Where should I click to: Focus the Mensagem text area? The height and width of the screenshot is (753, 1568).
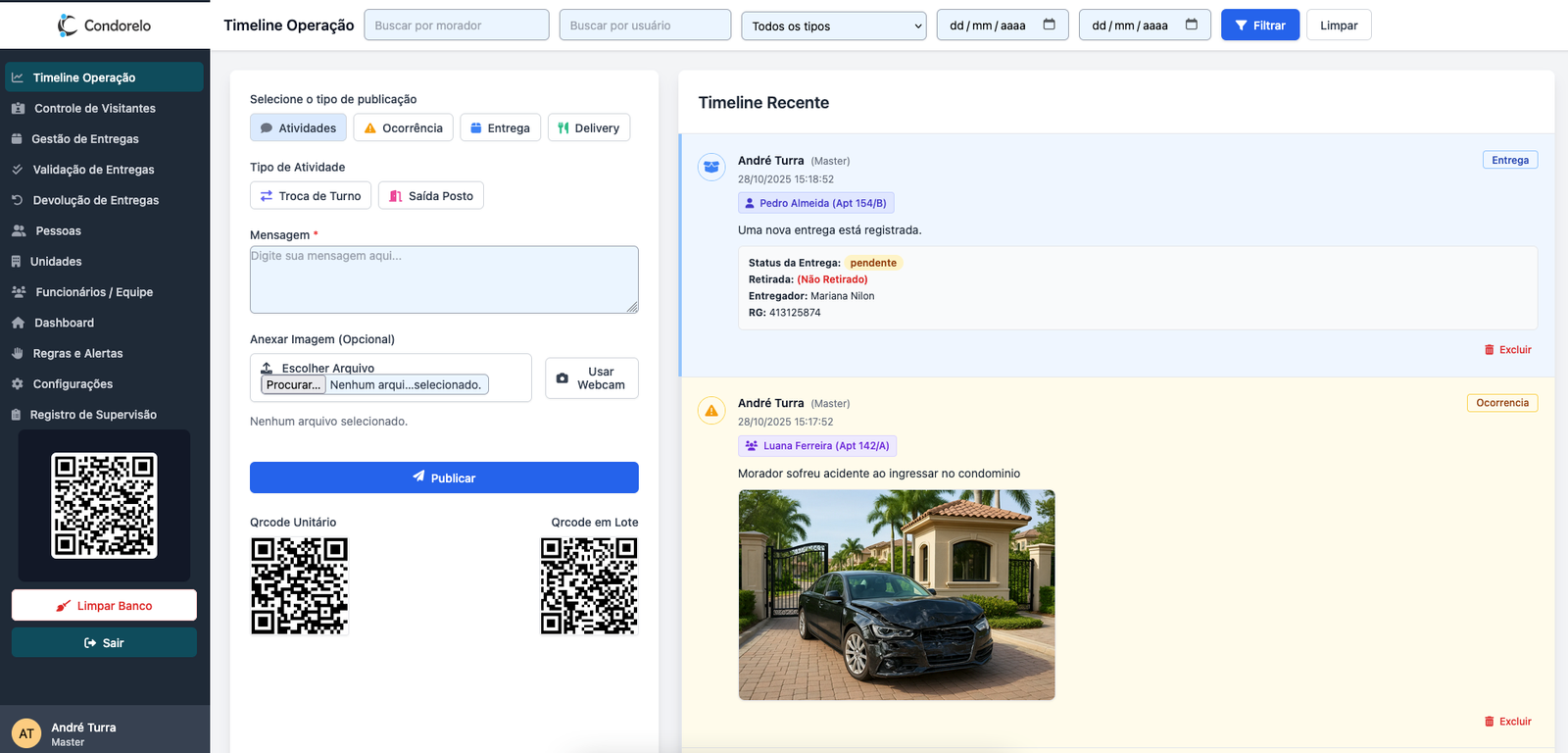coord(444,279)
